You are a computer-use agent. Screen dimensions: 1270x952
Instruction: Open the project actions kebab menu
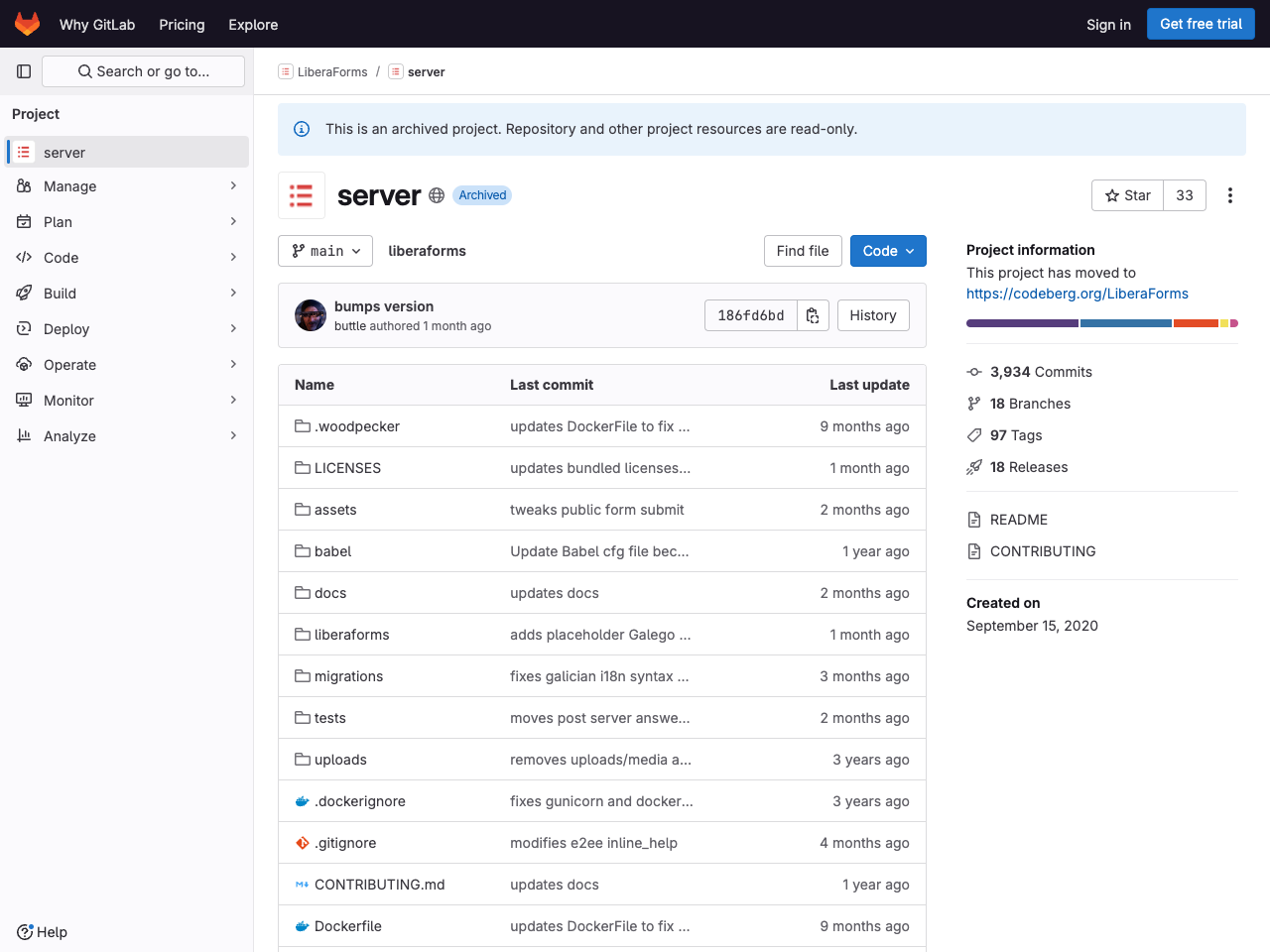click(x=1230, y=195)
